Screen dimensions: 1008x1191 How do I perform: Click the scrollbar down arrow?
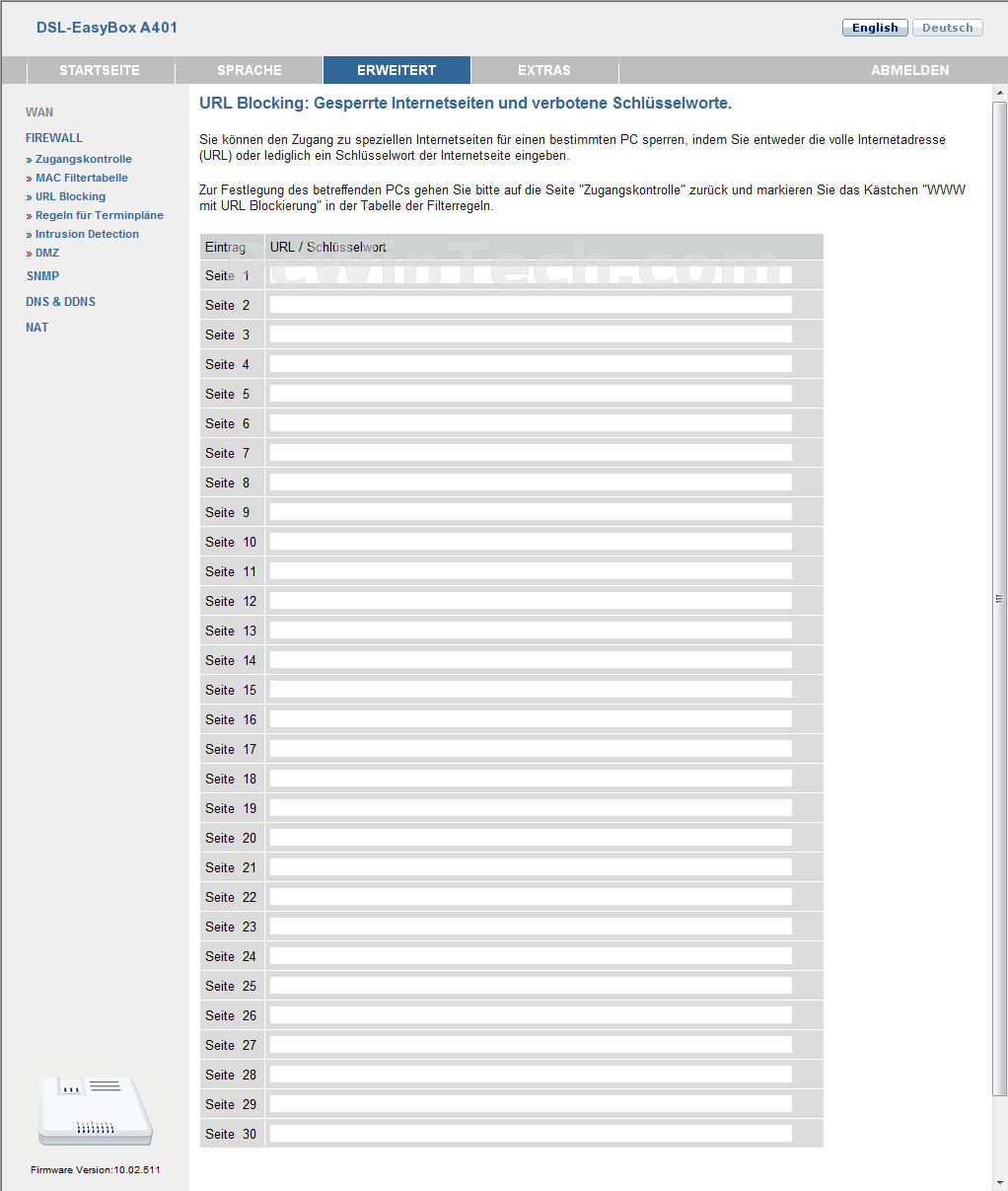(x=999, y=1183)
